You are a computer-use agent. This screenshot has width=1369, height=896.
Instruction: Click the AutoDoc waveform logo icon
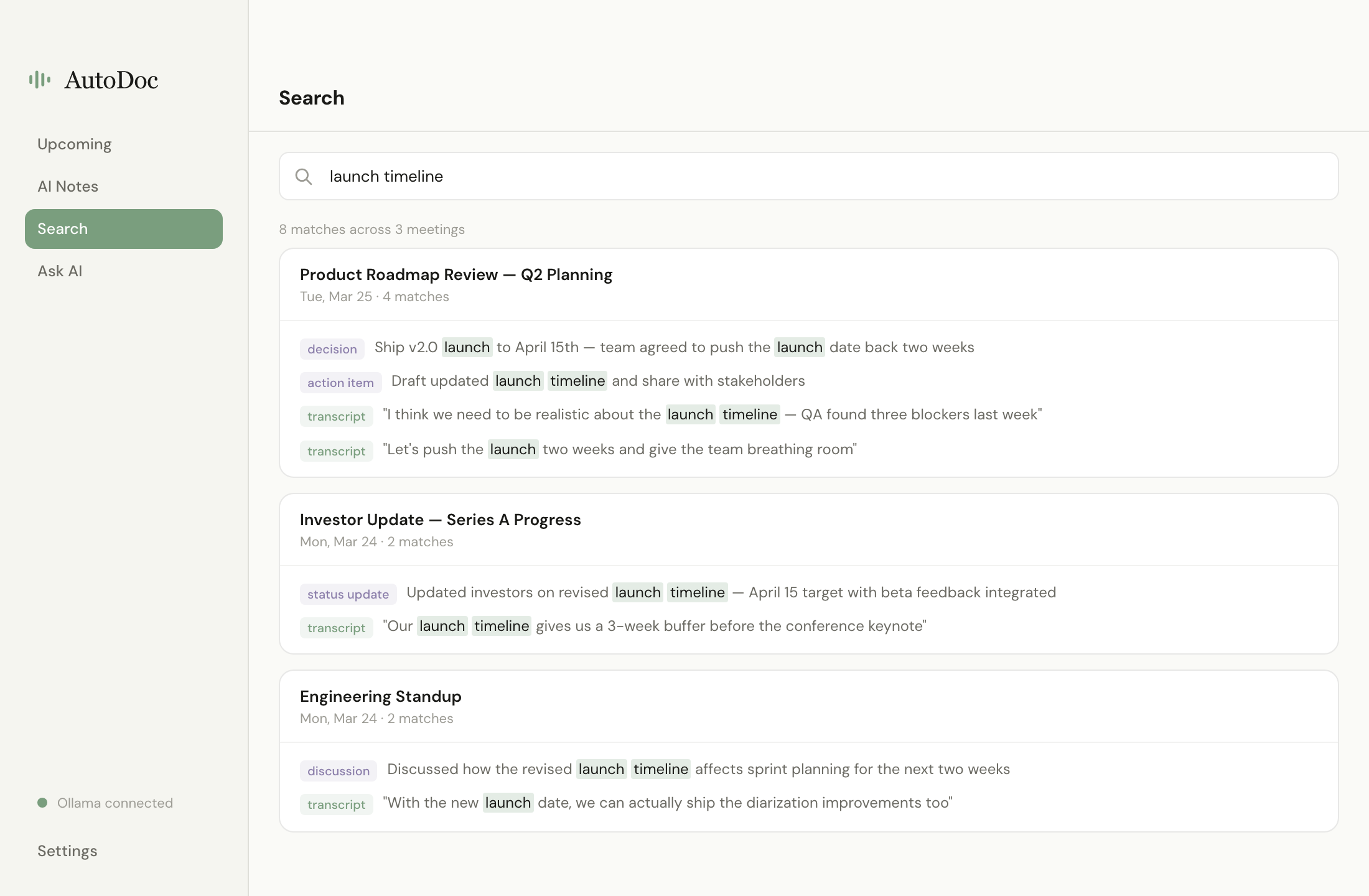pyautogui.click(x=39, y=80)
